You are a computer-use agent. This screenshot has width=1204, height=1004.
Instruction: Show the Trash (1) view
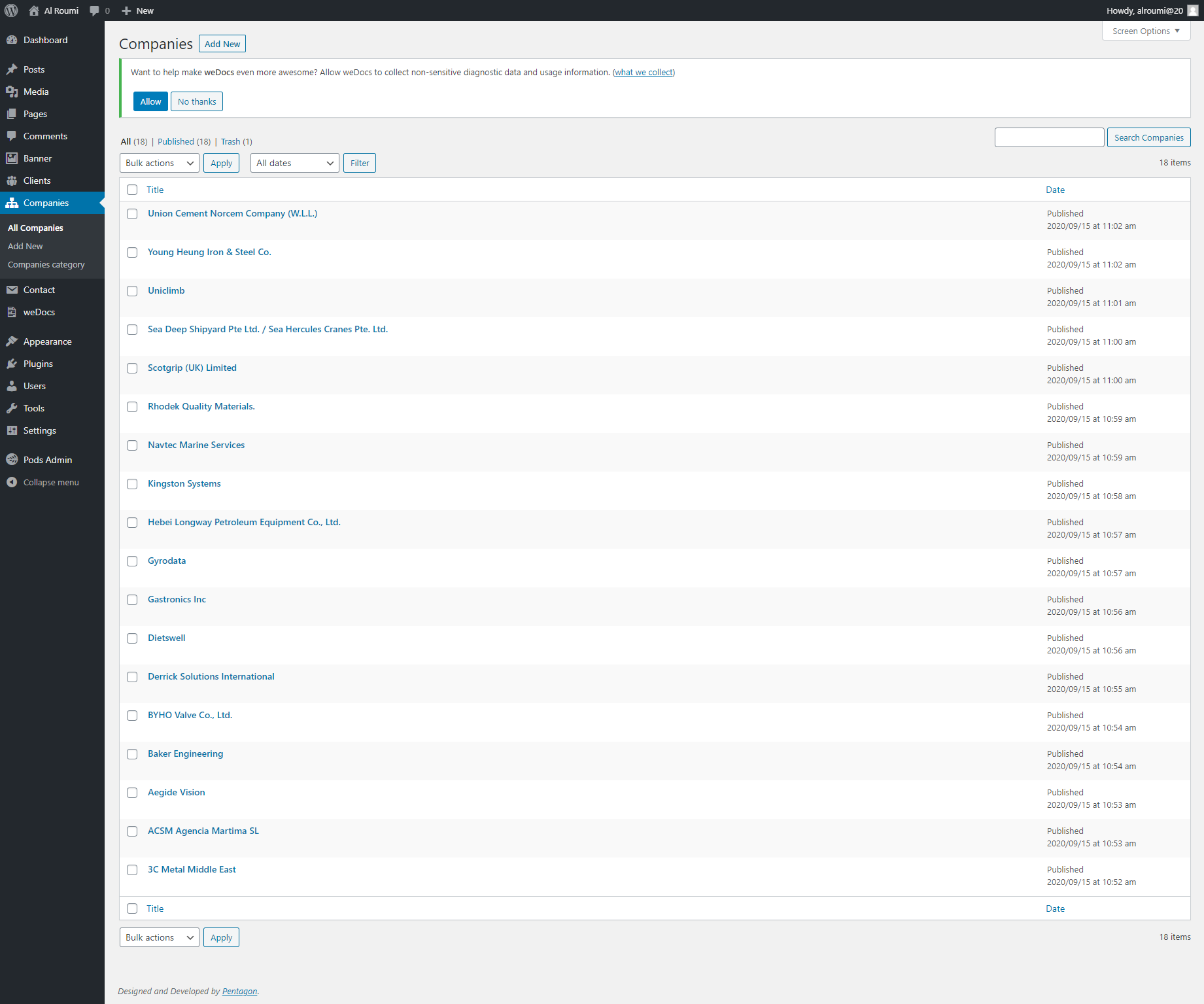click(237, 141)
